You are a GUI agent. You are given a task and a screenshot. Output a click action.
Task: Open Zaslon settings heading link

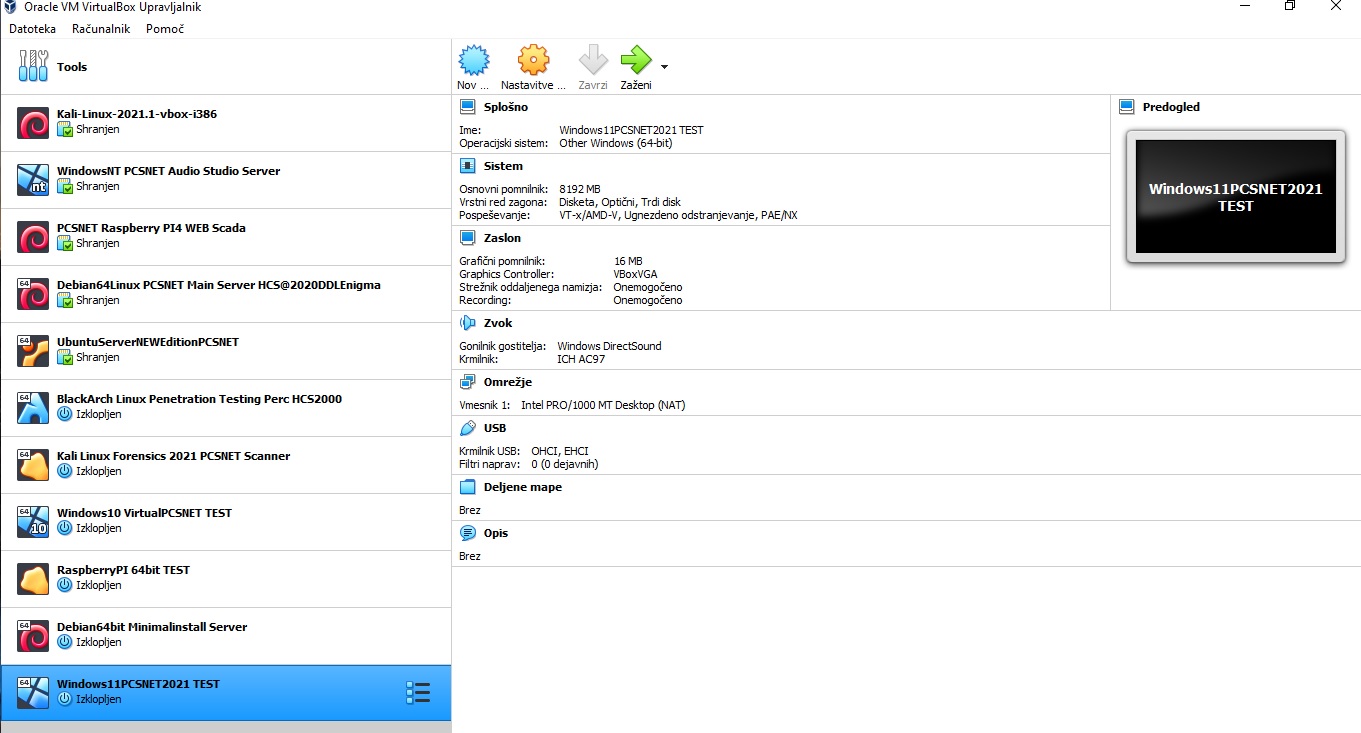click(x=502, y=238)
